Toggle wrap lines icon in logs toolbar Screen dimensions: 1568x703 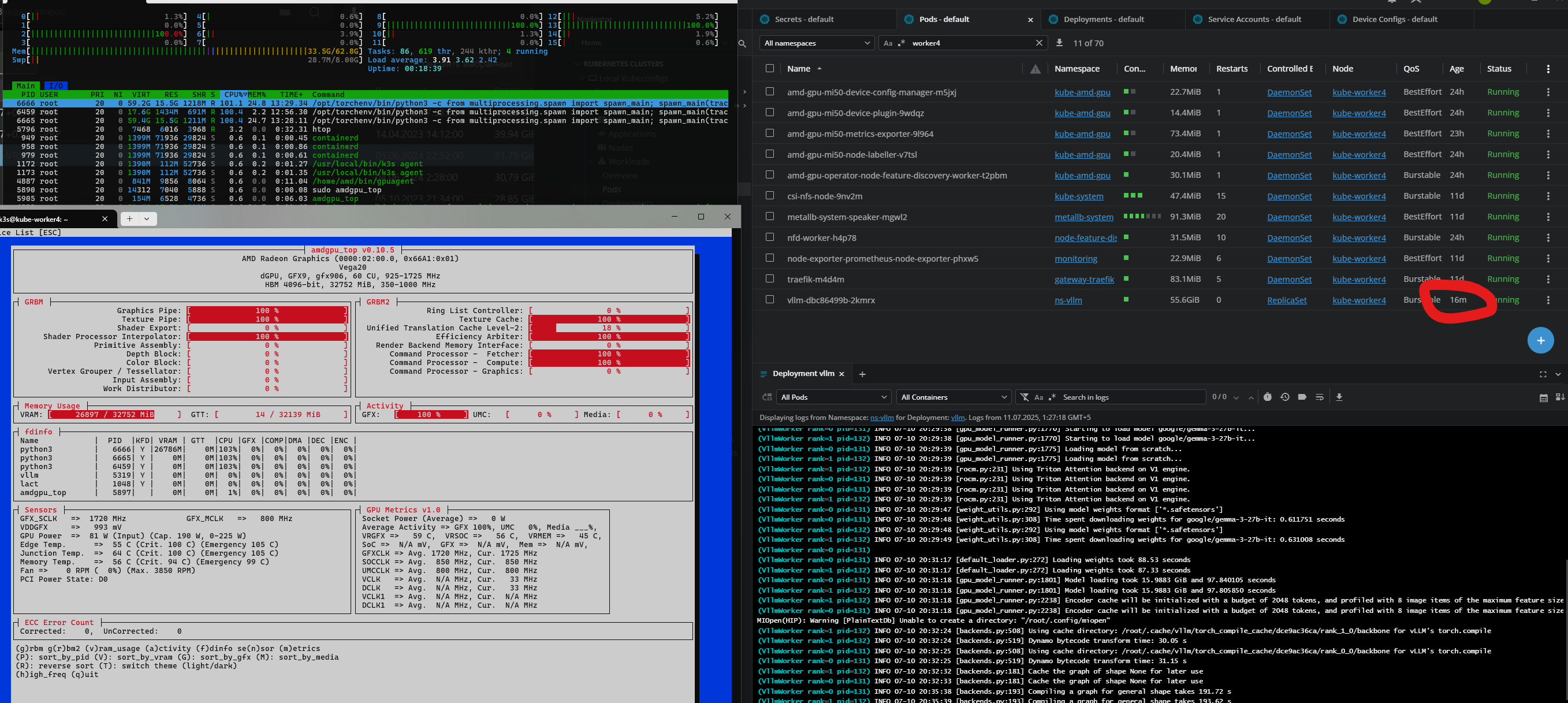(1320, 397)
